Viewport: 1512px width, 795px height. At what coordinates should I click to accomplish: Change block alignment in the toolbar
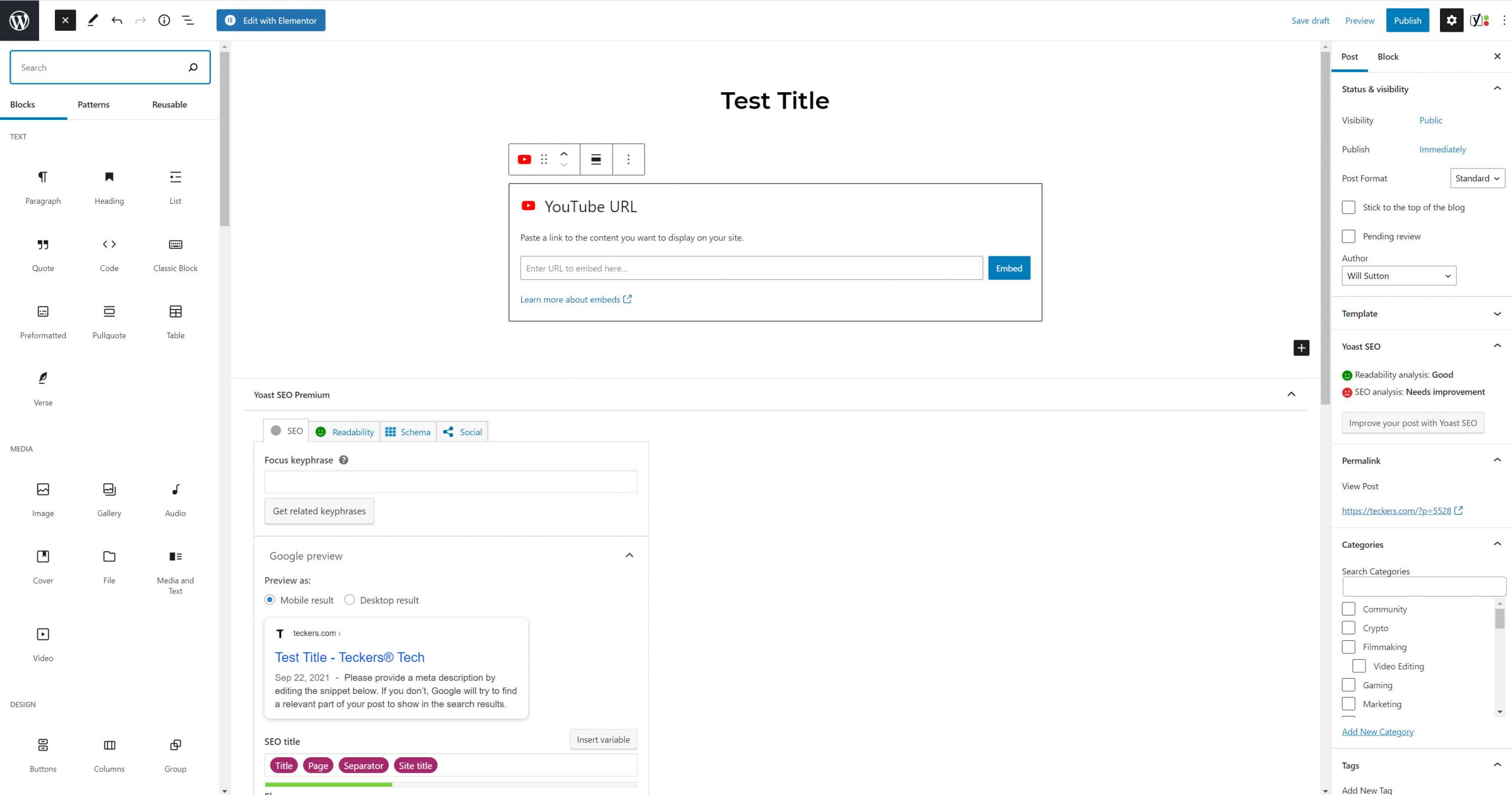(x=596, y=159)
